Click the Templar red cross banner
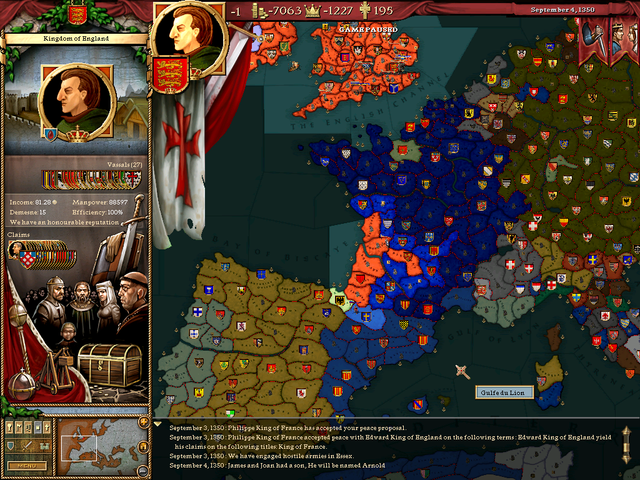The height and width of the screenshot is (480, 640). point(180,157)
